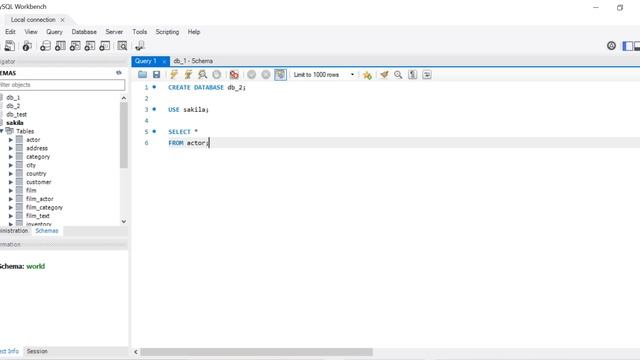This screenshot has height=360, width=640.
Task: Expand the customer table node
Action: (11, 182)
